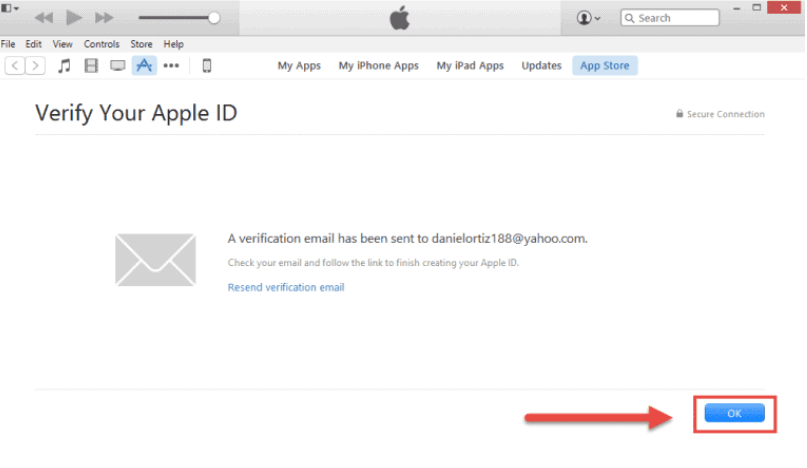Switch to the Music library icon

64,66
